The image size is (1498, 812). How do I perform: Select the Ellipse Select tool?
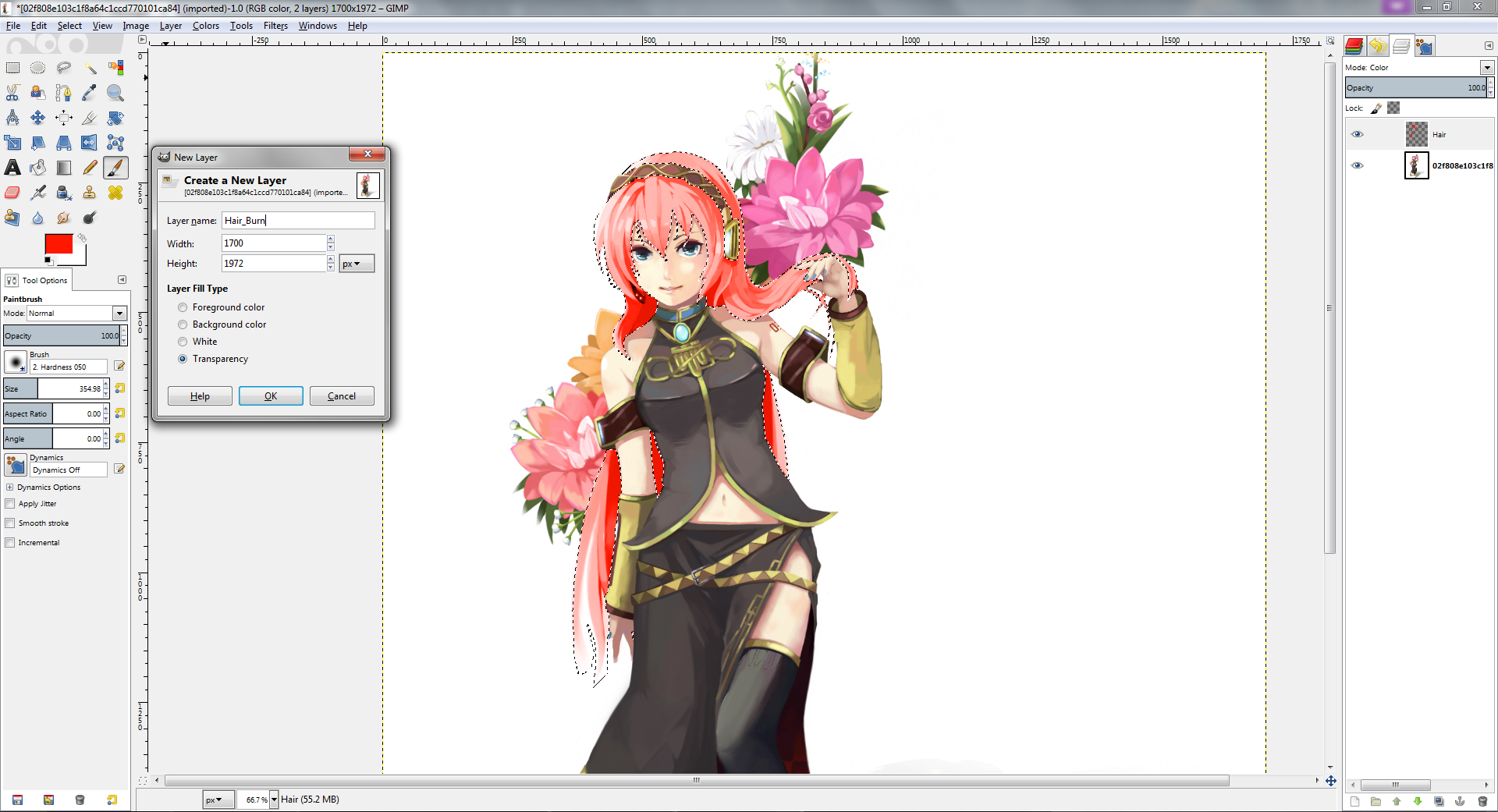tap(38, 68)
